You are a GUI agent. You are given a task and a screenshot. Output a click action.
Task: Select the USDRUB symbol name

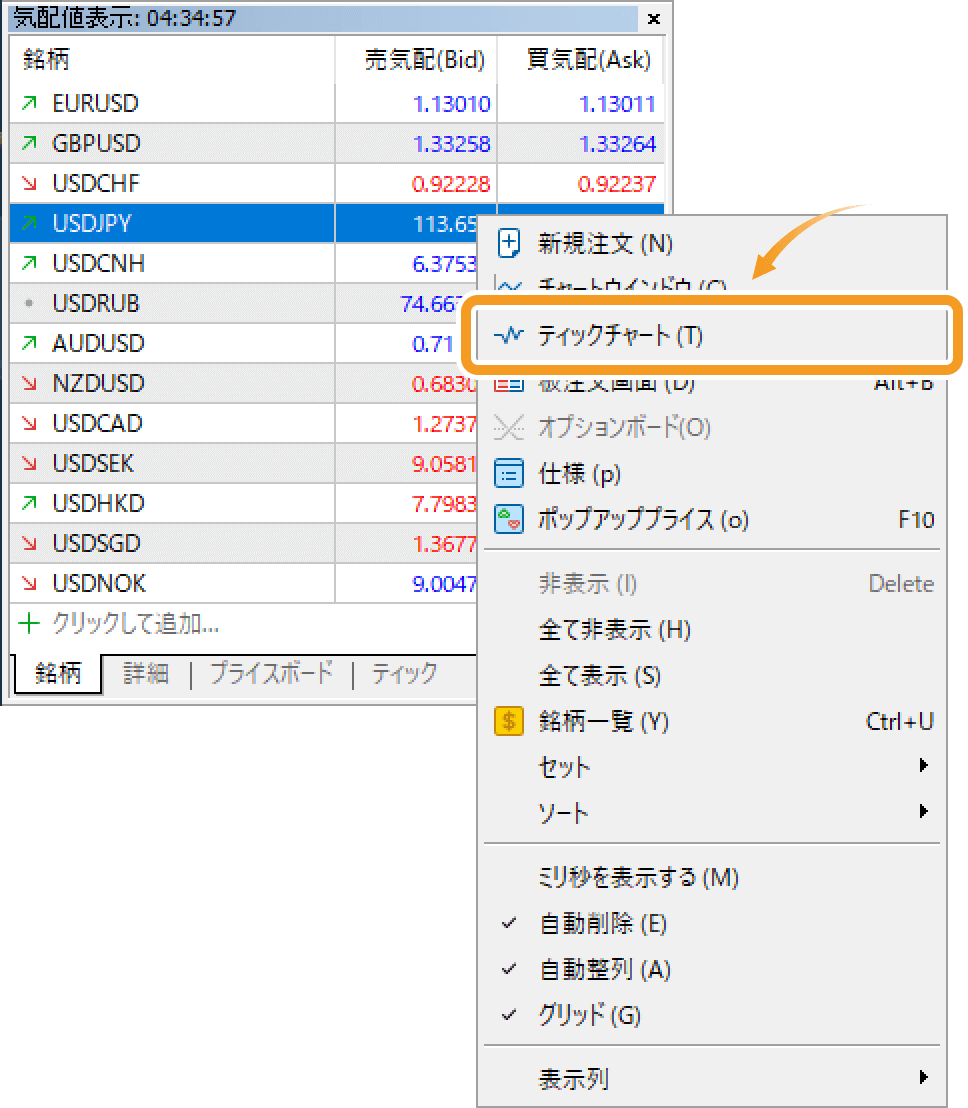(96, 303)
